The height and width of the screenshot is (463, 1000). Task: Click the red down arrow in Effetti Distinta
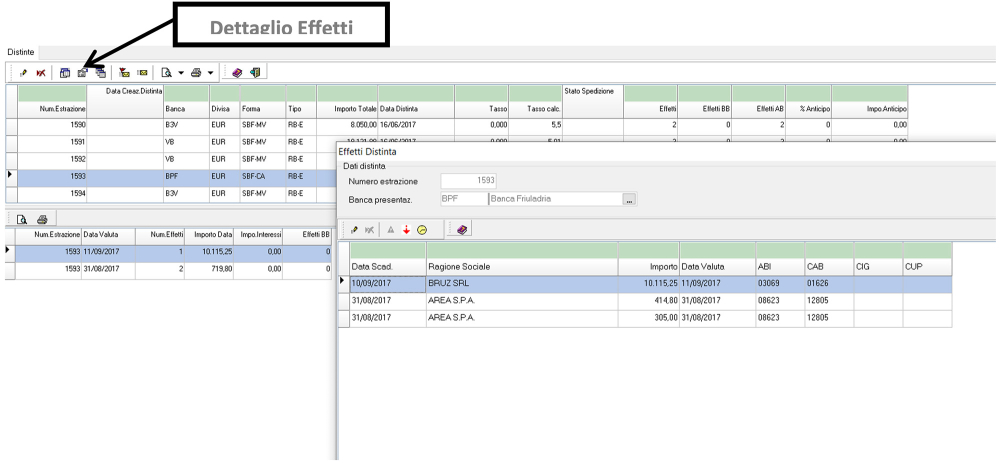coord(406,230)
